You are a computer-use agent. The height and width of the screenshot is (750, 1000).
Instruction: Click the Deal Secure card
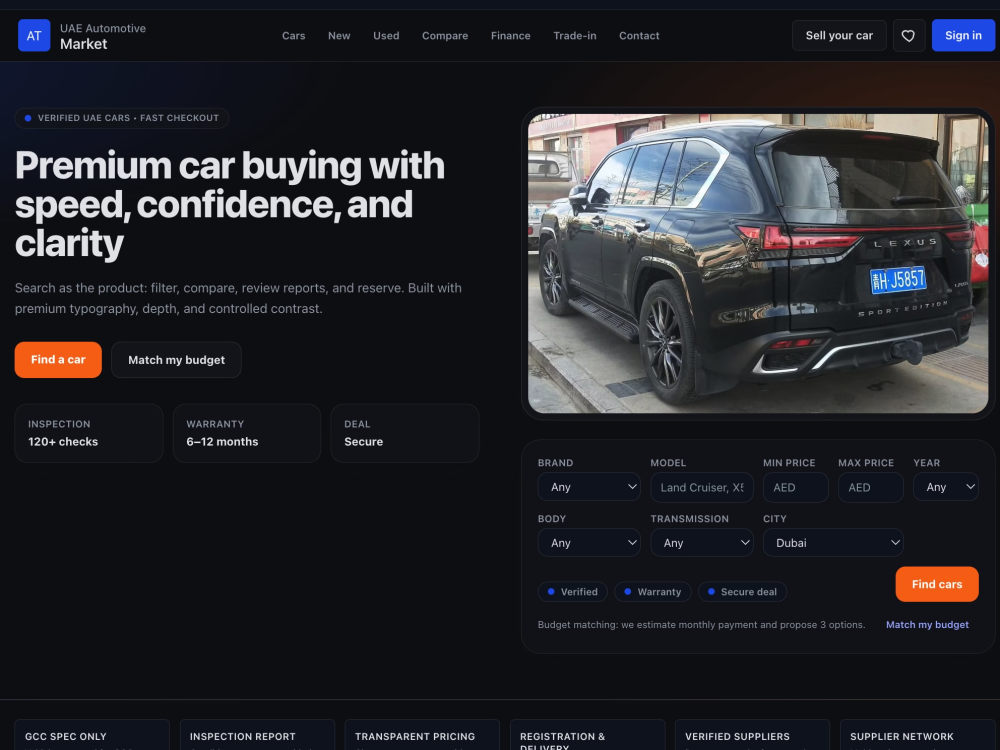[405, 433]
